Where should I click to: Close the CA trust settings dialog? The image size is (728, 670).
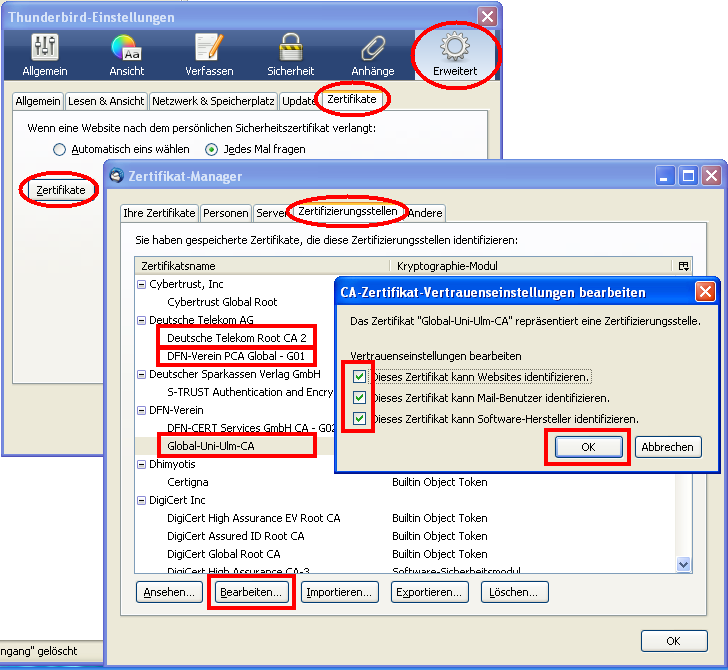pos(705,292)
